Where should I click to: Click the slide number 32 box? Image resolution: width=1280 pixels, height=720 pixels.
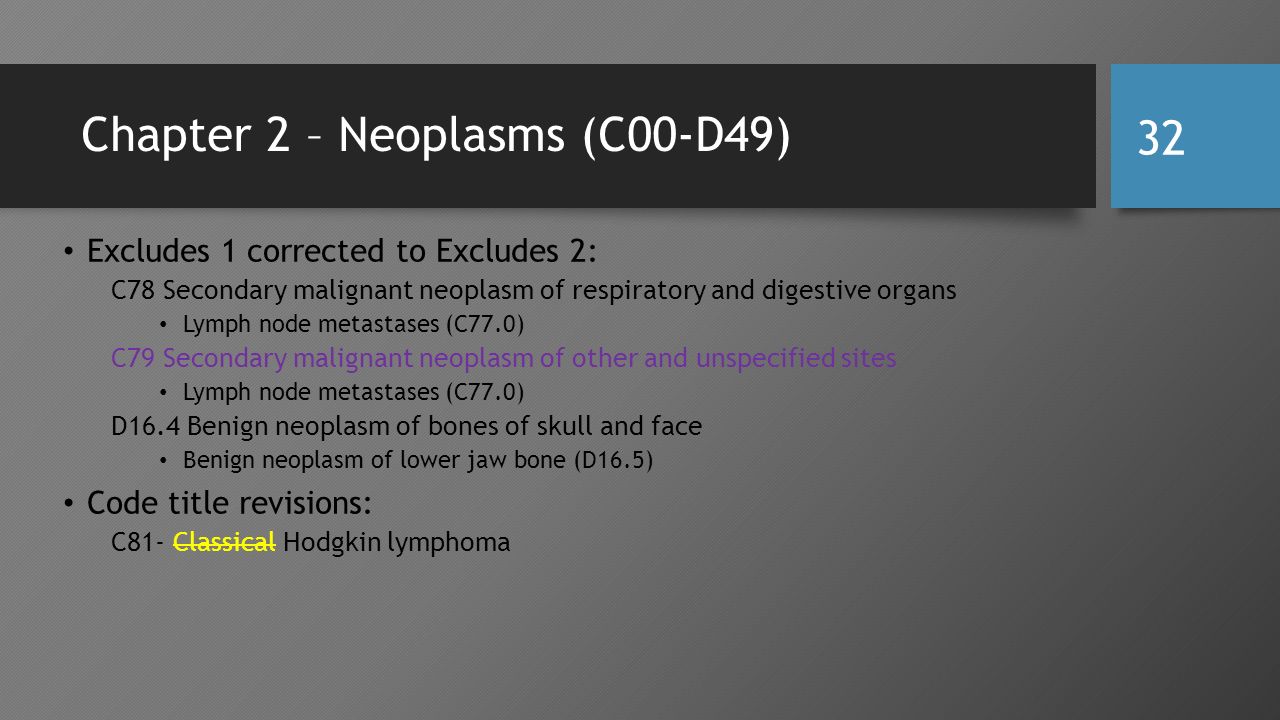[x=1195, y=136]
